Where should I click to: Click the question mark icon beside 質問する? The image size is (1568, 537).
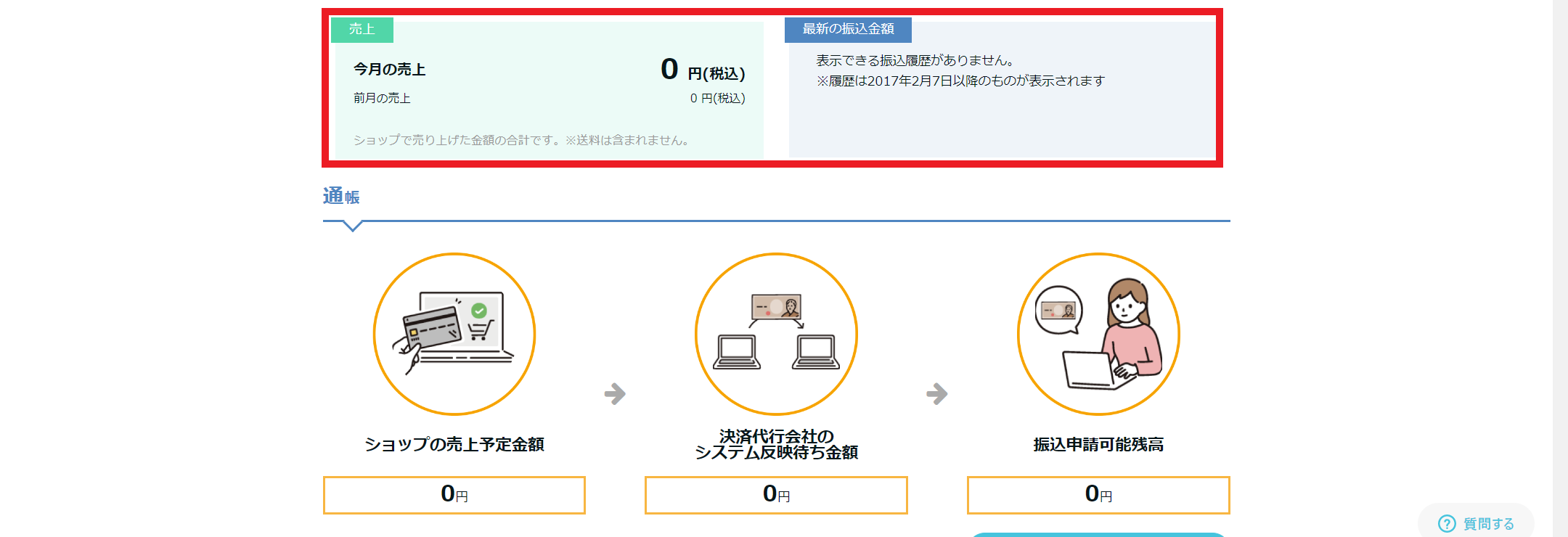[x=1447, y=524]
